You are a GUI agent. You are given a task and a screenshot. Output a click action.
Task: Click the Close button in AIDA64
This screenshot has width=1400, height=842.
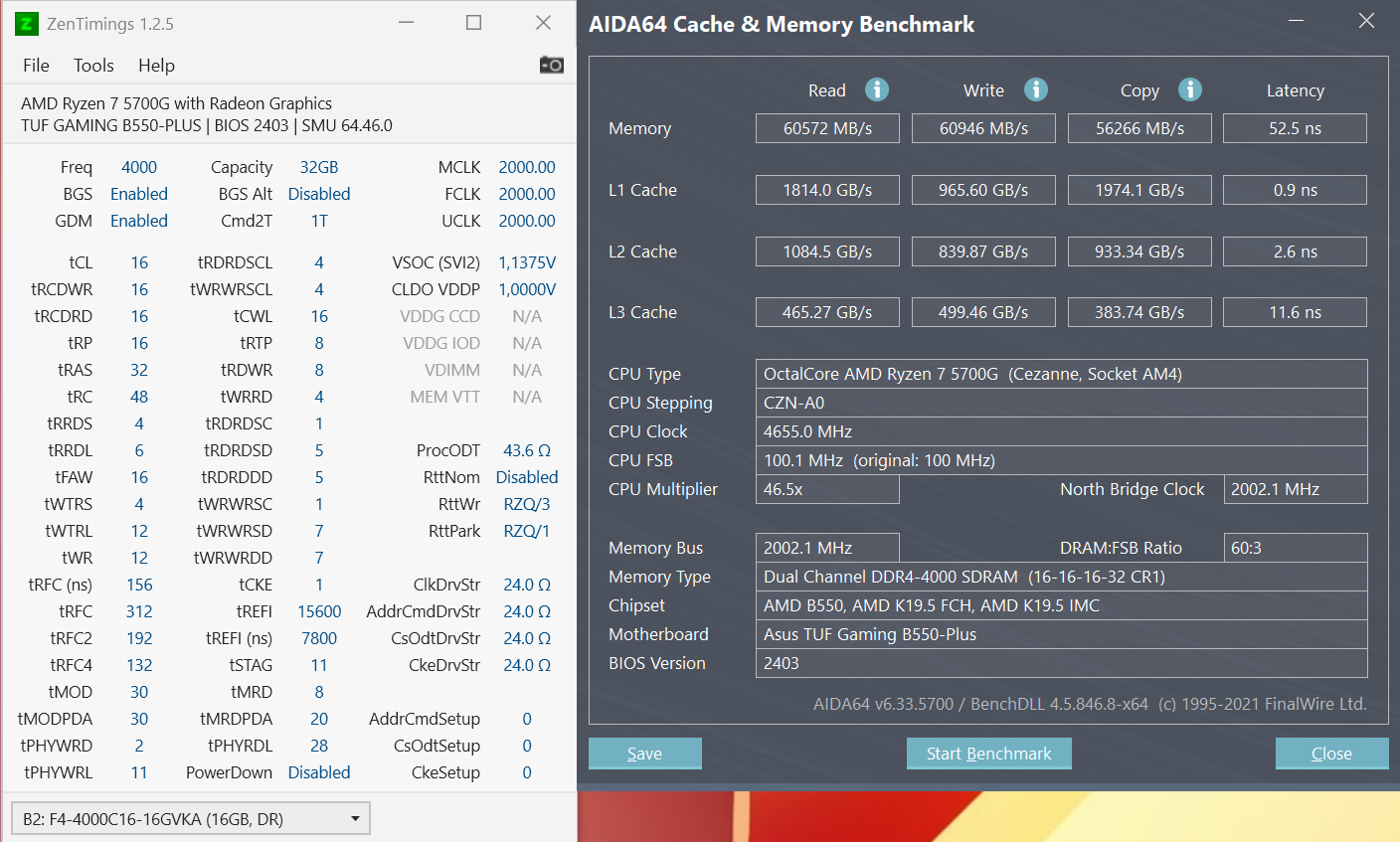[1332, 754]
